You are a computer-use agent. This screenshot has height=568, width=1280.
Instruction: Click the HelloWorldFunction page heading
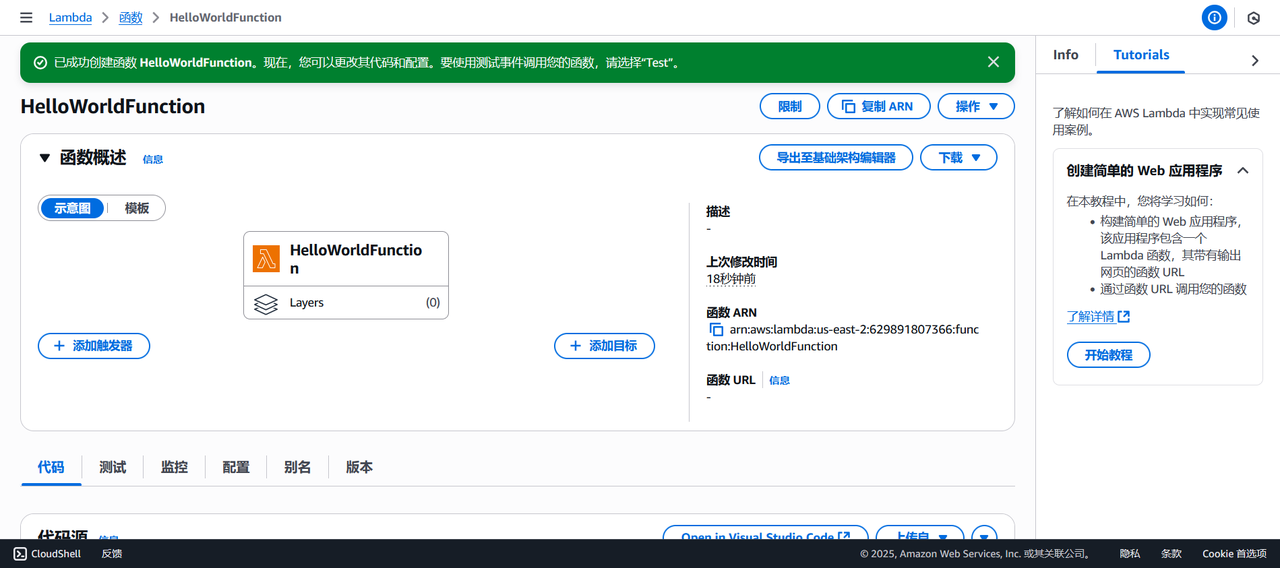(113, 106)
